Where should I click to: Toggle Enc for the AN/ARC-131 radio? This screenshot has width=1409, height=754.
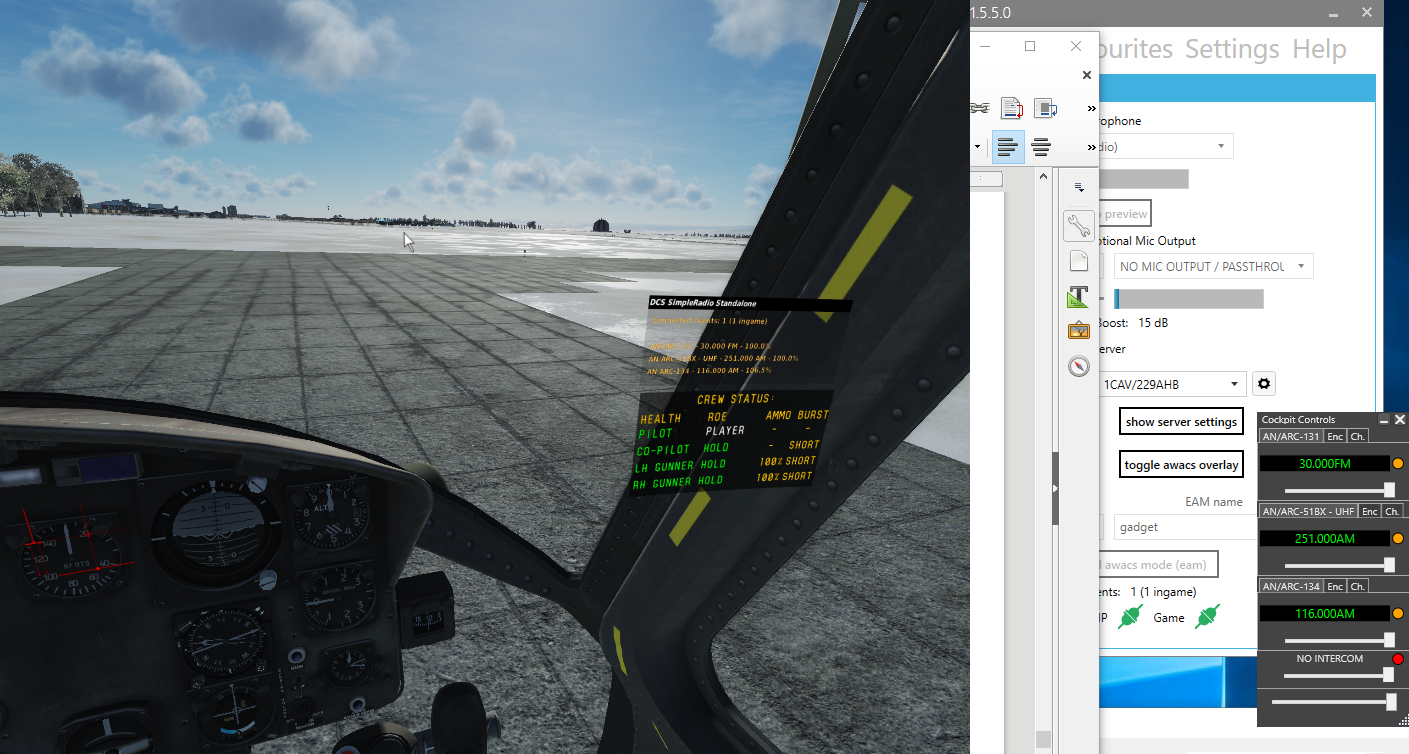[x=1335, y=436]
